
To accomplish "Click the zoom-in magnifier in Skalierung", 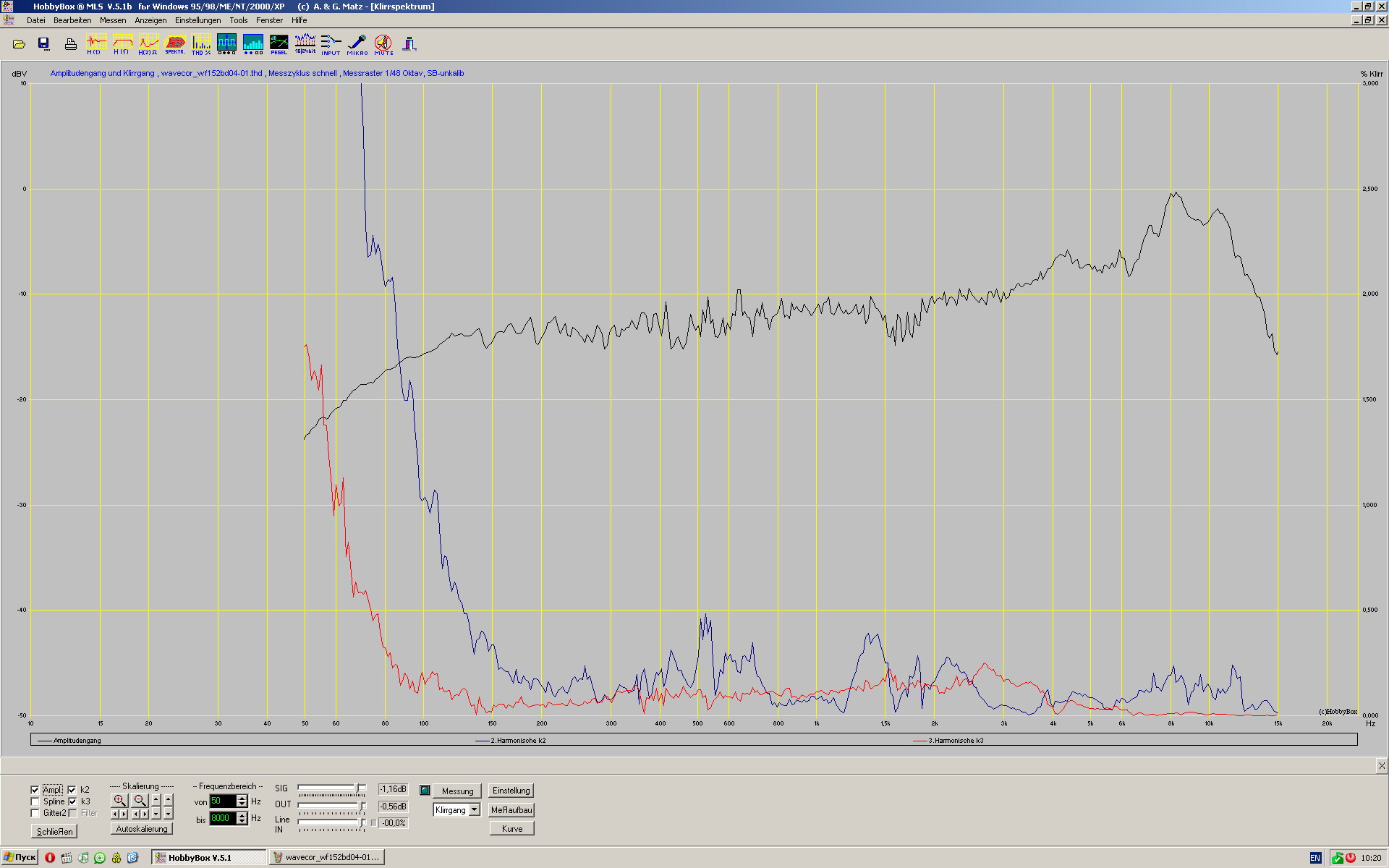I will point(119,800).
